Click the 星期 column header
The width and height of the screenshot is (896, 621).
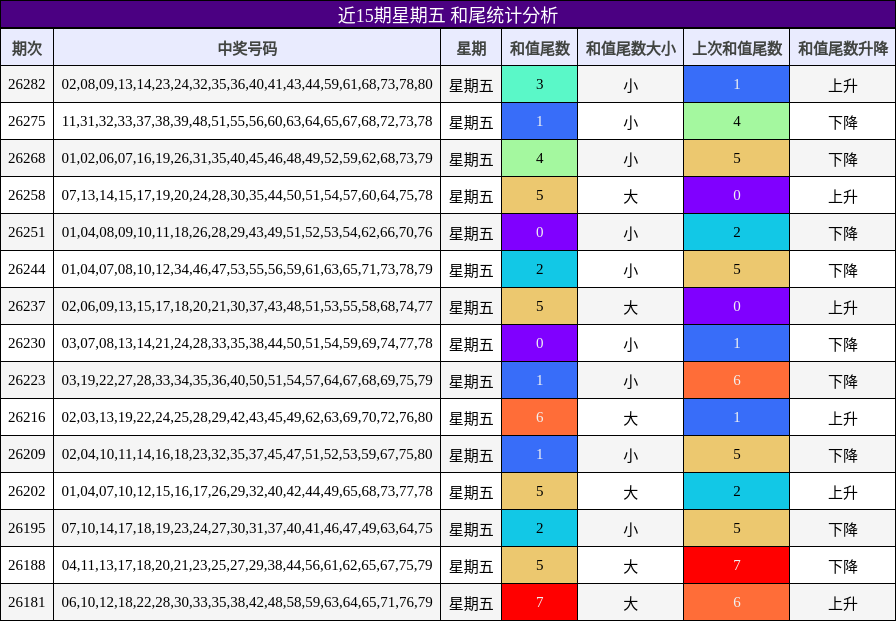[471, 48]
